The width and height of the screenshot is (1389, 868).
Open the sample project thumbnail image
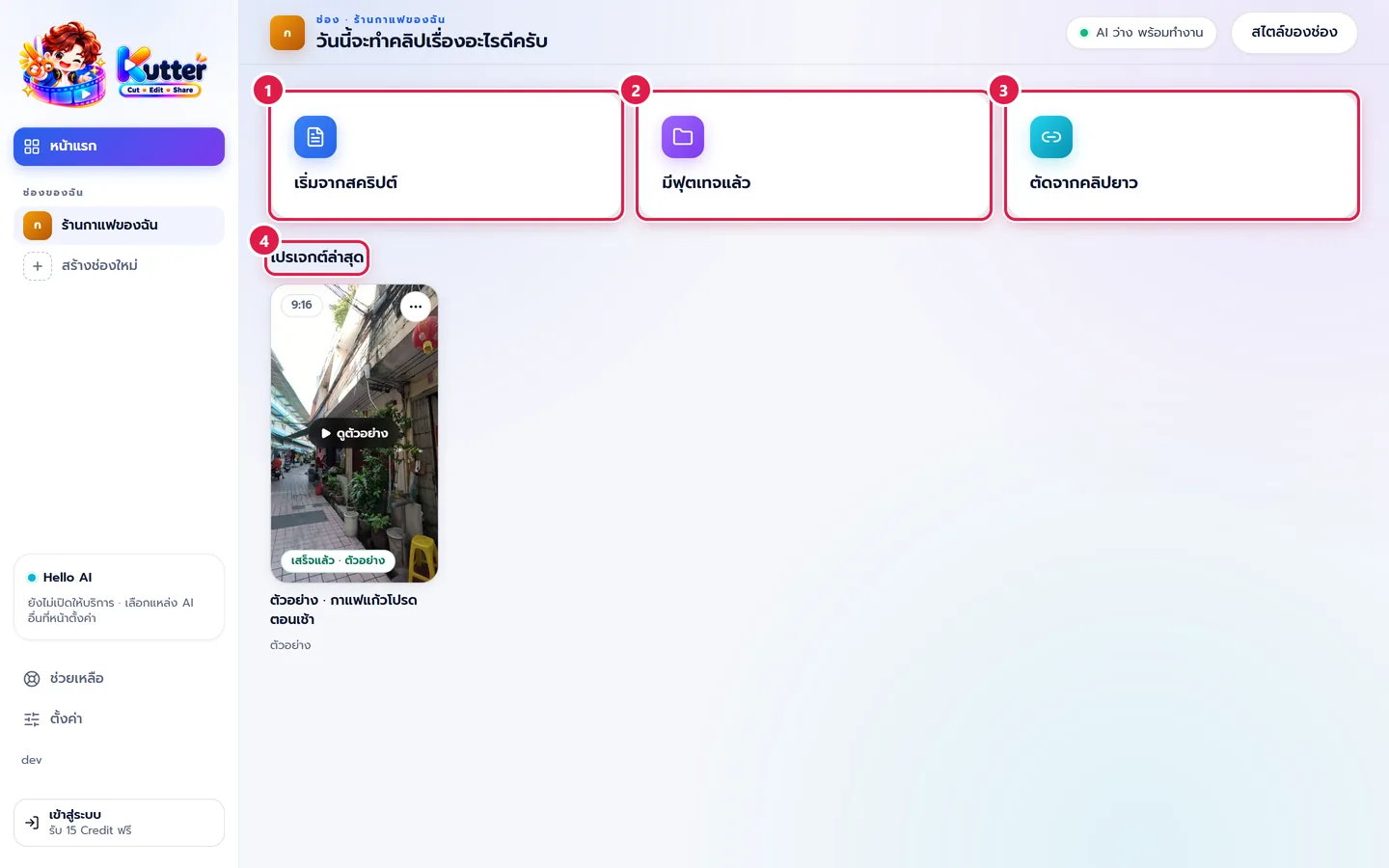(354, 433)
